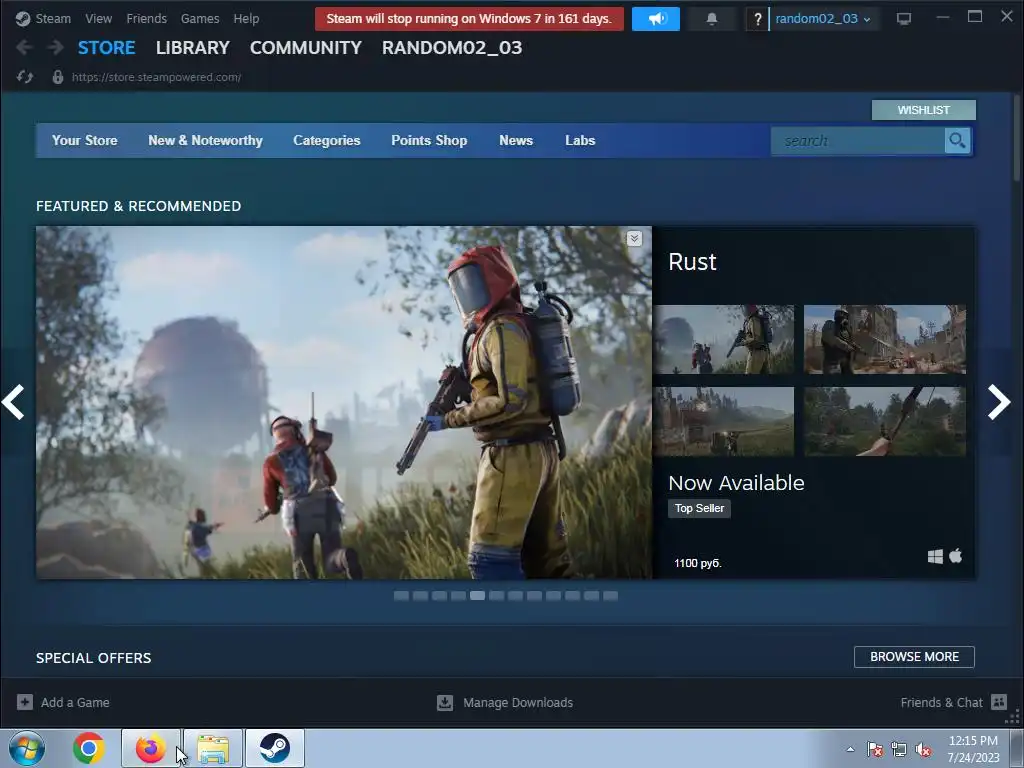Open Your Store dropdown menu
Screen dimensions: 1024x768
point(84,140)
